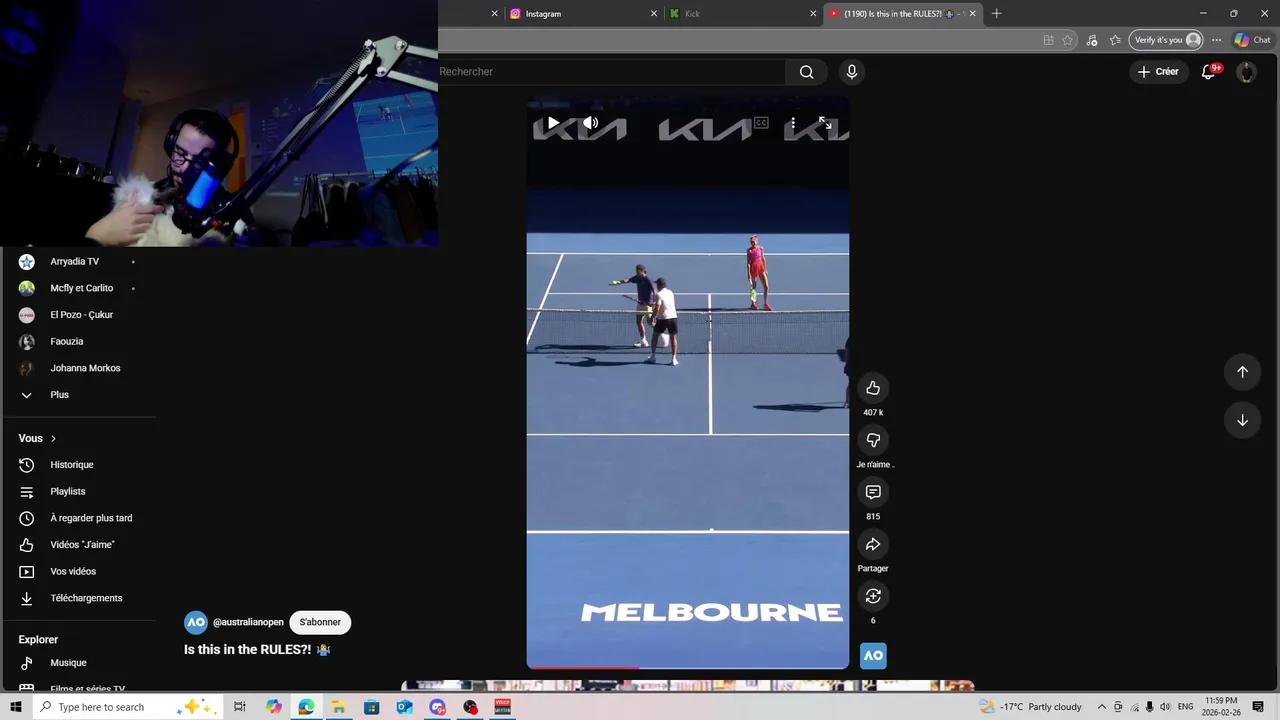Open the volume control in tray
This screenshot has width=1280, height=720.
(x=1166, y=707)
